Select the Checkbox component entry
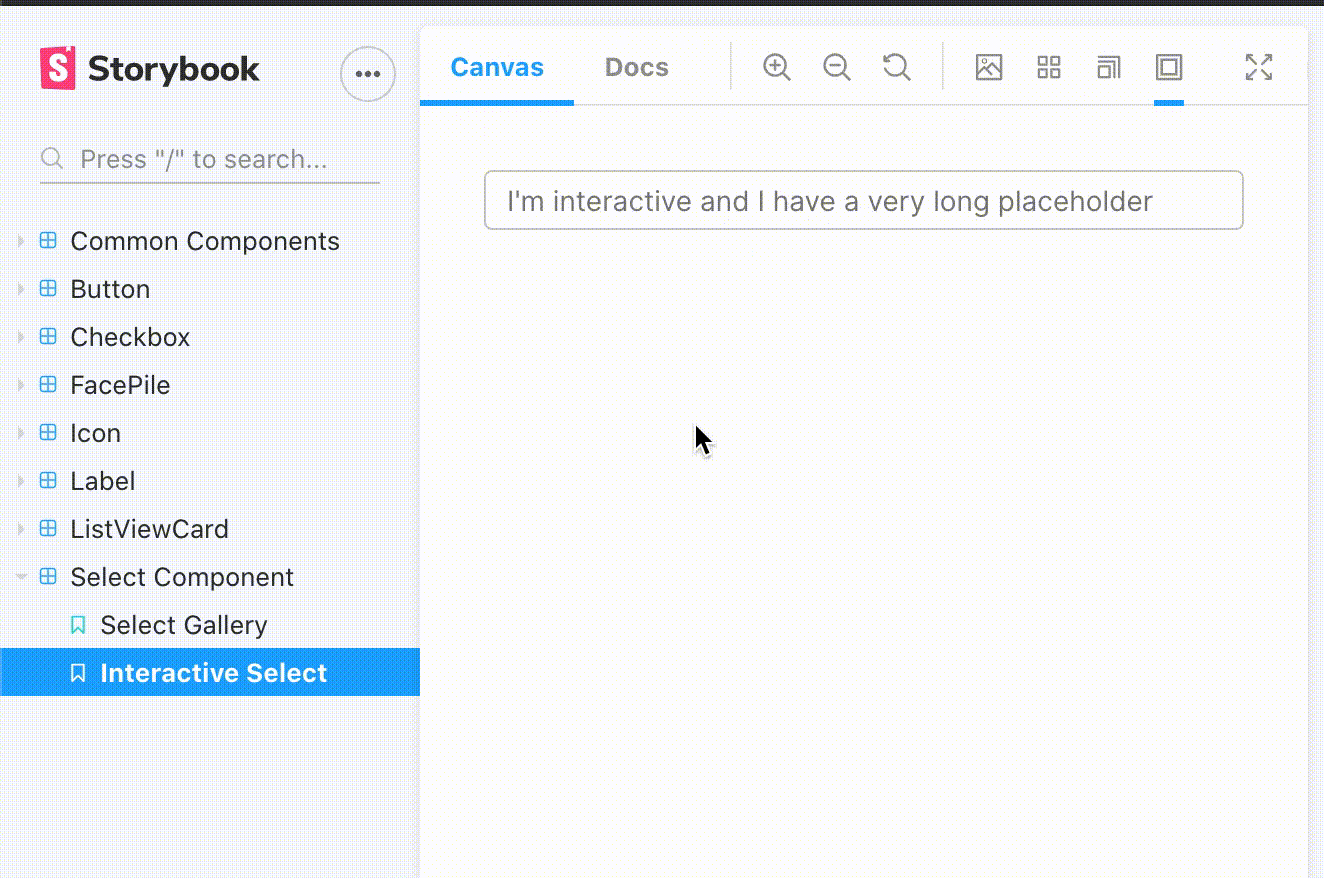Image resolution: width=1324 pixels, height=878 pixels. [x=130, y=337]
